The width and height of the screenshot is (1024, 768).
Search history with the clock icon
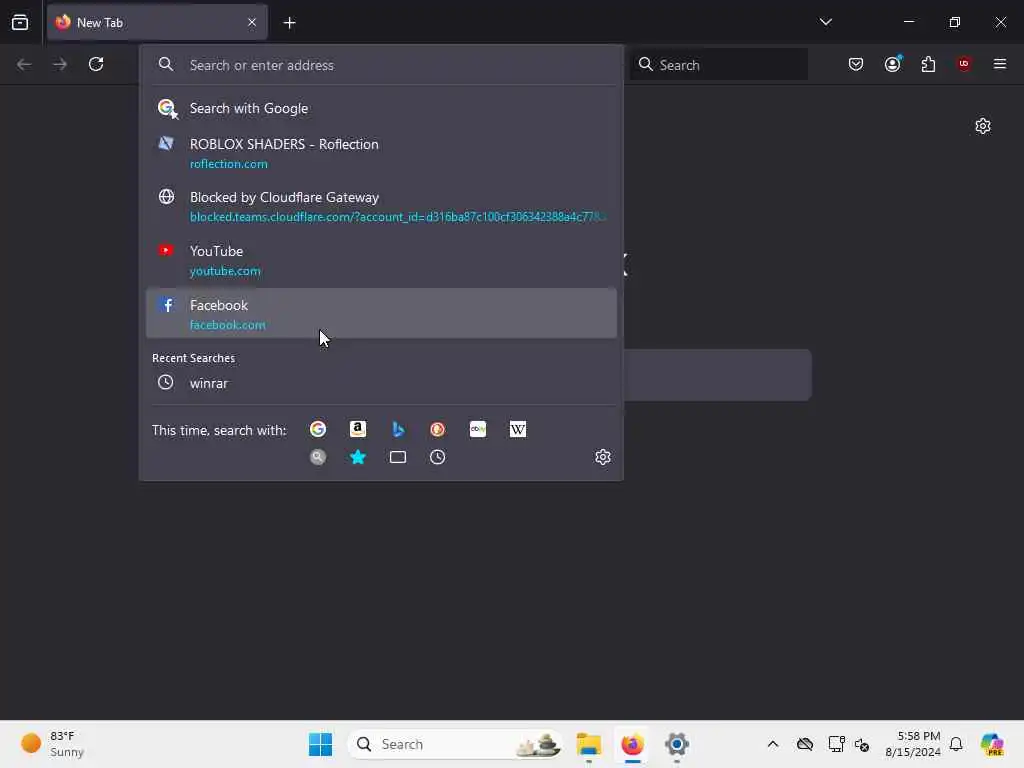(438, 457)
